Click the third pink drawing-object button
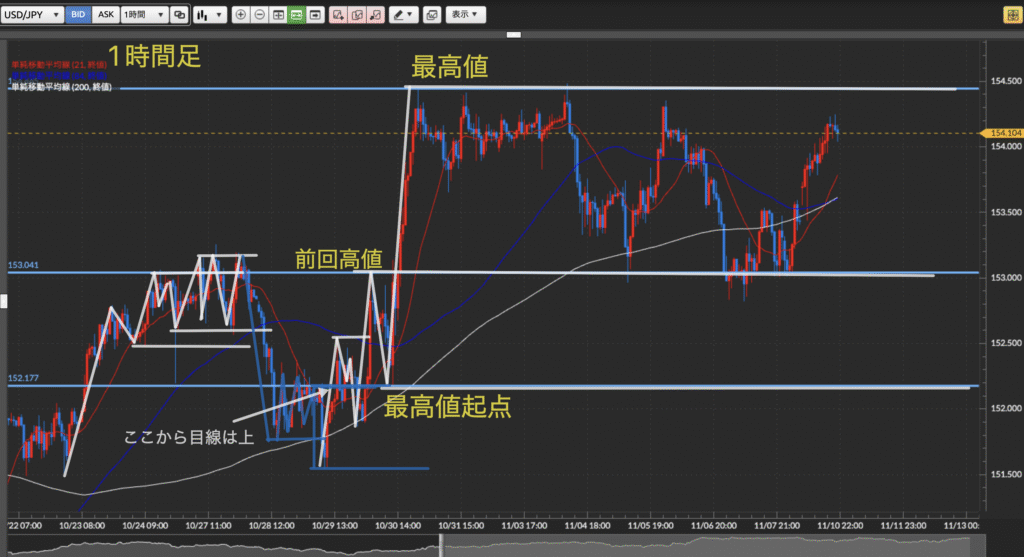Image resolution: width=1024 pixels, height=557 pixels. tap(374, 15)
